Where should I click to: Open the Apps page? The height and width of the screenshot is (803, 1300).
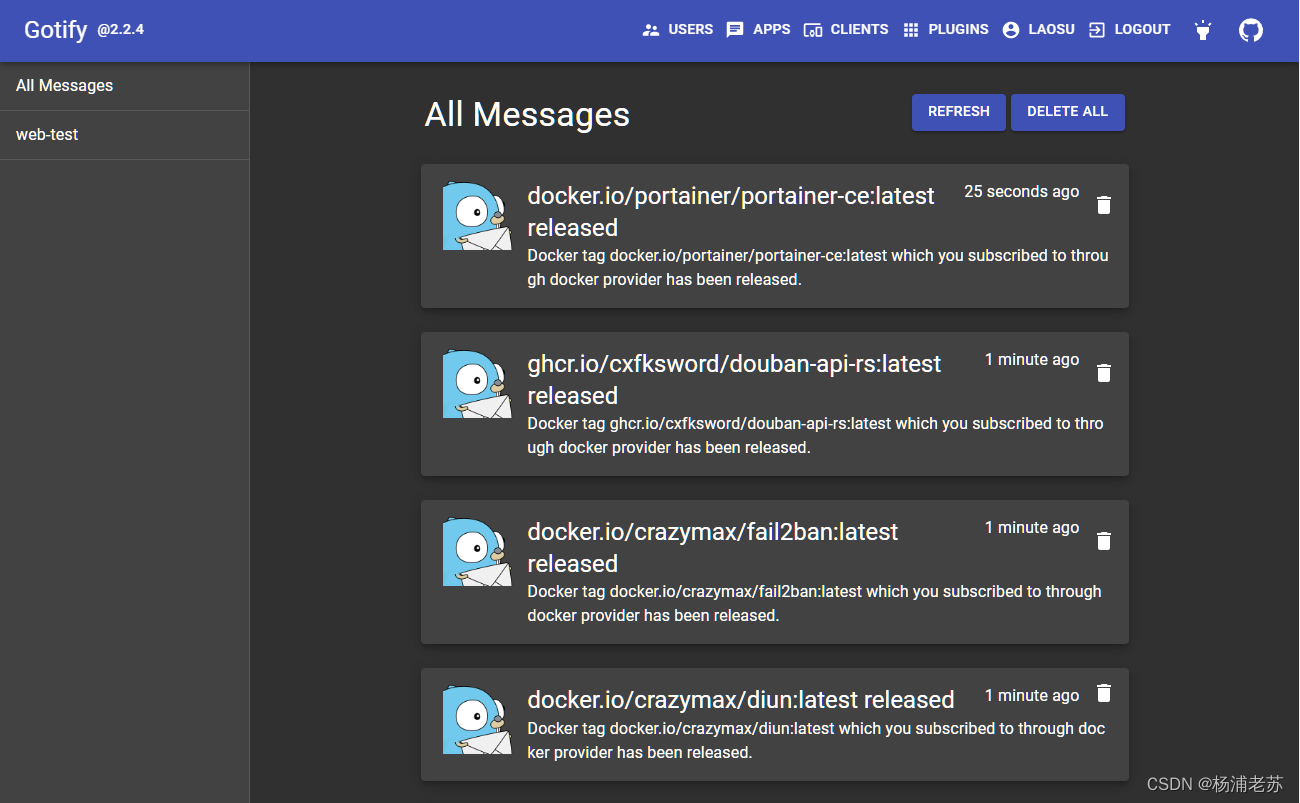[758, 30]
